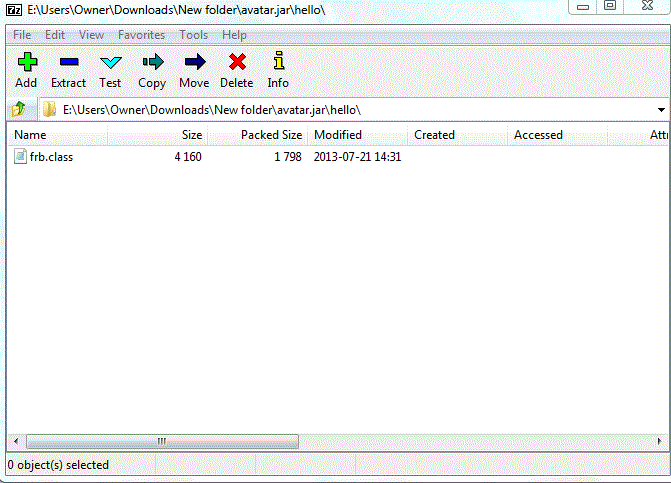
Task: Click the modified date 2013-07-21 14:31
Action: coord(357,157)
